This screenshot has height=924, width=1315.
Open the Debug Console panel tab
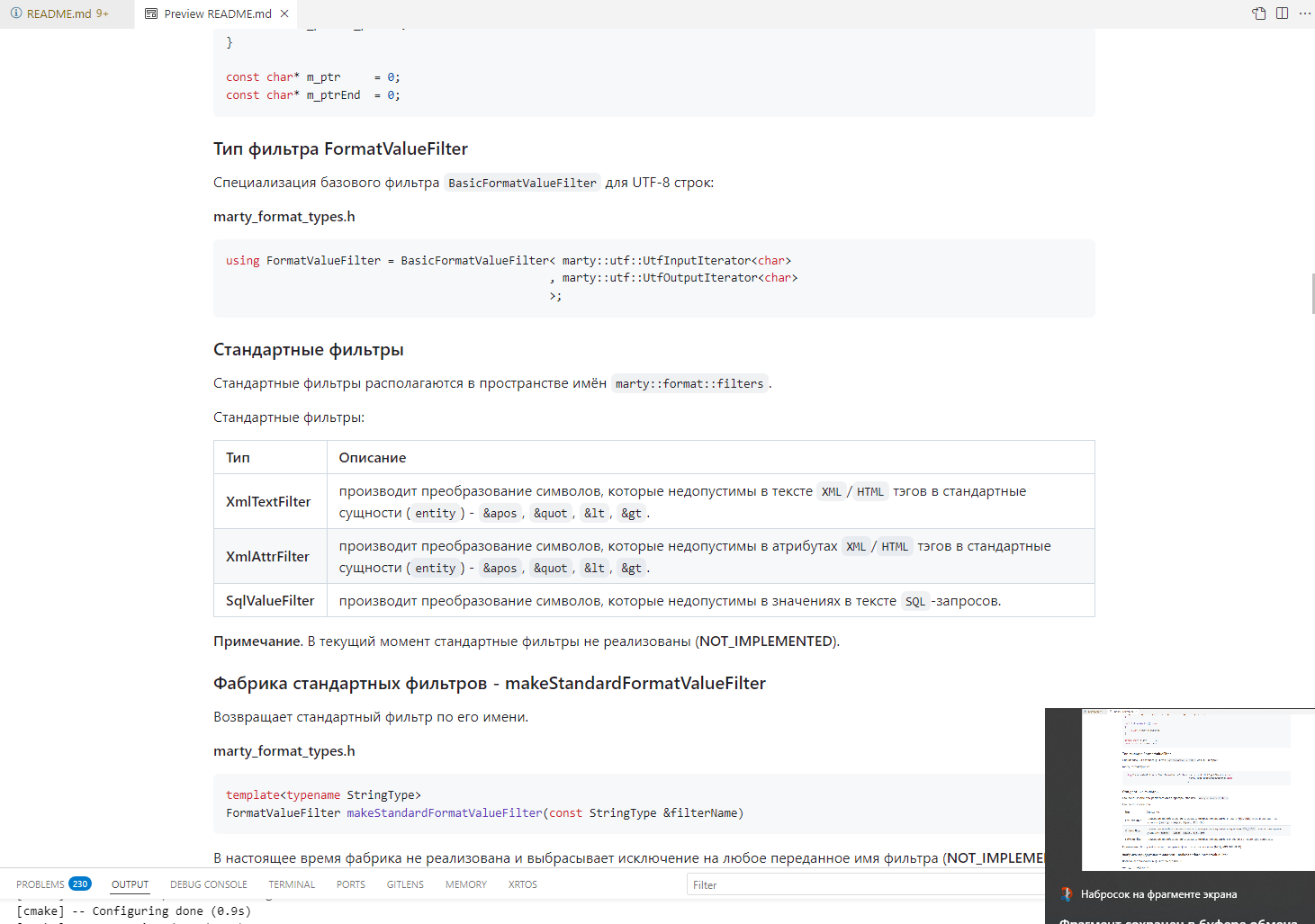coord(208,884)
